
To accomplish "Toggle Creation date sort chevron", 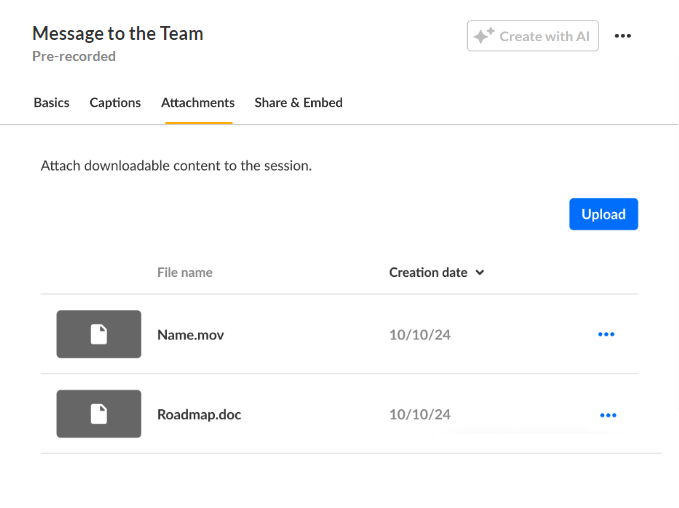I will coord(480,272).
